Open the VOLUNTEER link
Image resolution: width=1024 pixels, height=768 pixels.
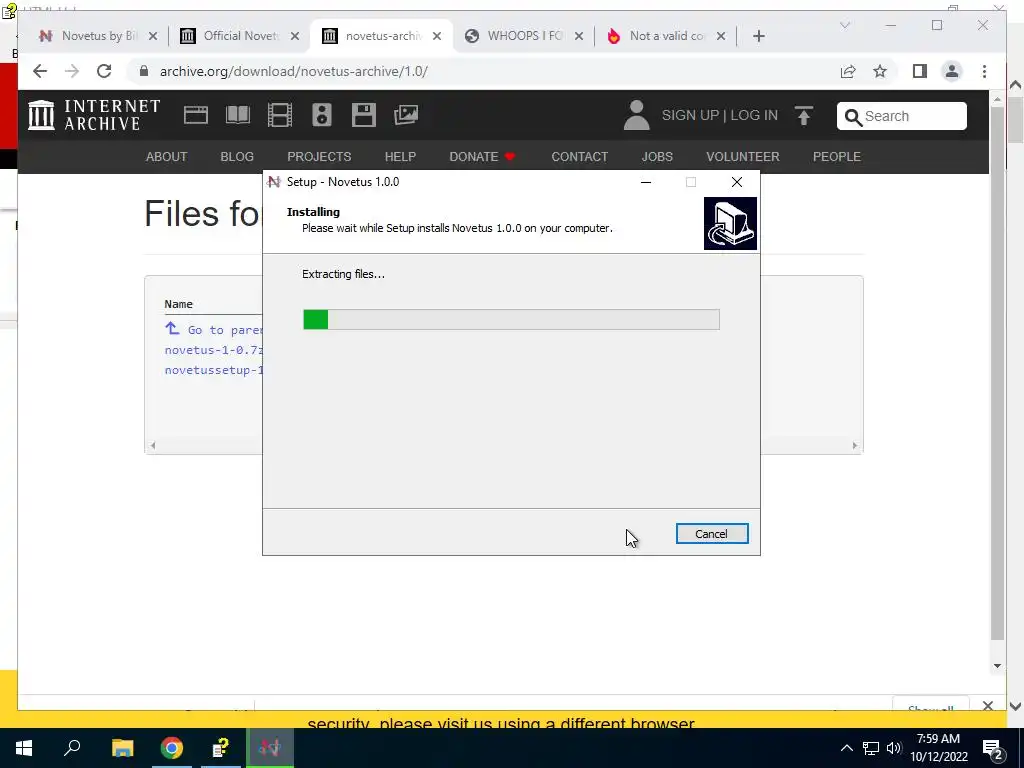tap(743, 157)
